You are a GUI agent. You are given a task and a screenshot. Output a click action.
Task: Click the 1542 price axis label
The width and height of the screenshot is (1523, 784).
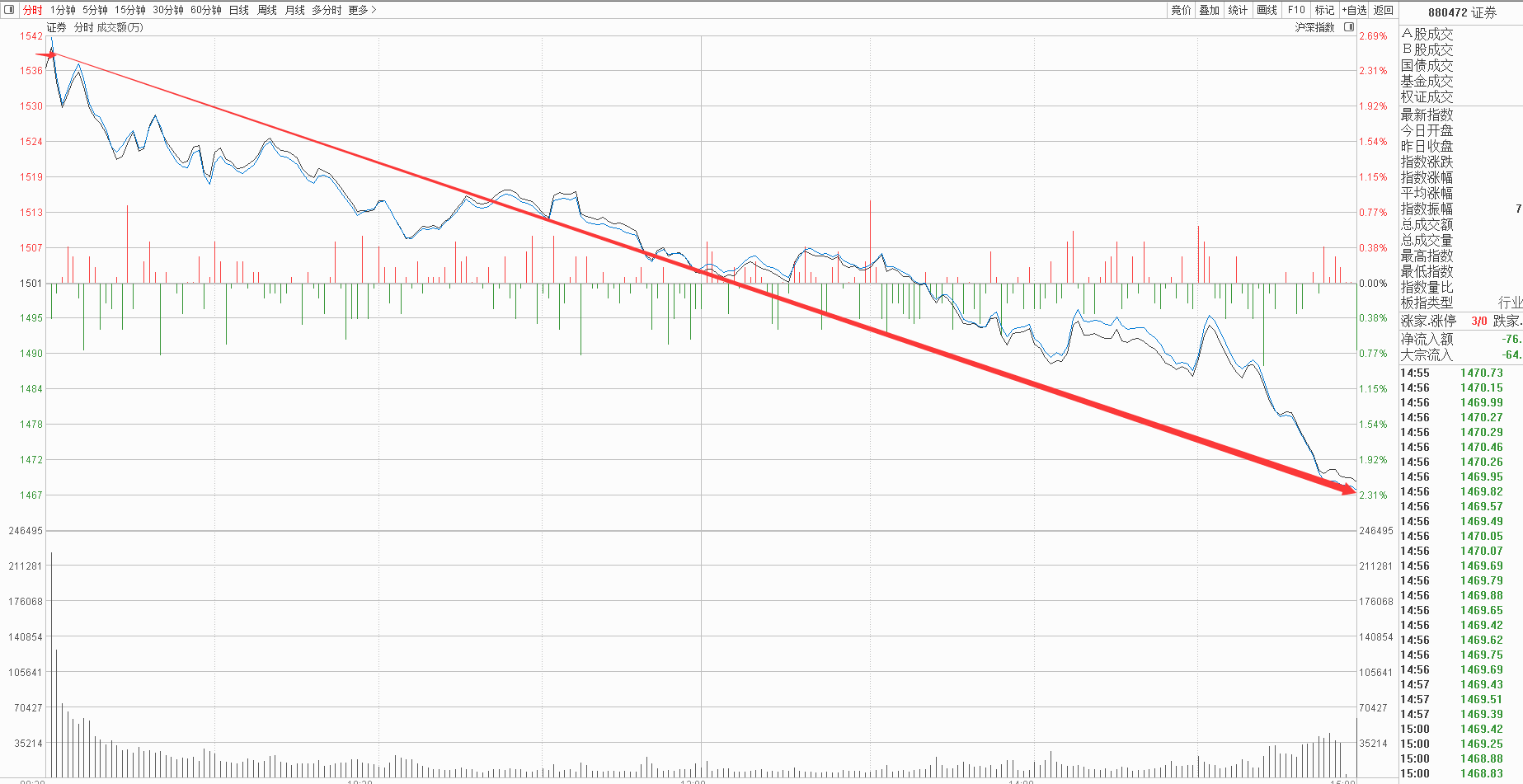click(31, 36)
